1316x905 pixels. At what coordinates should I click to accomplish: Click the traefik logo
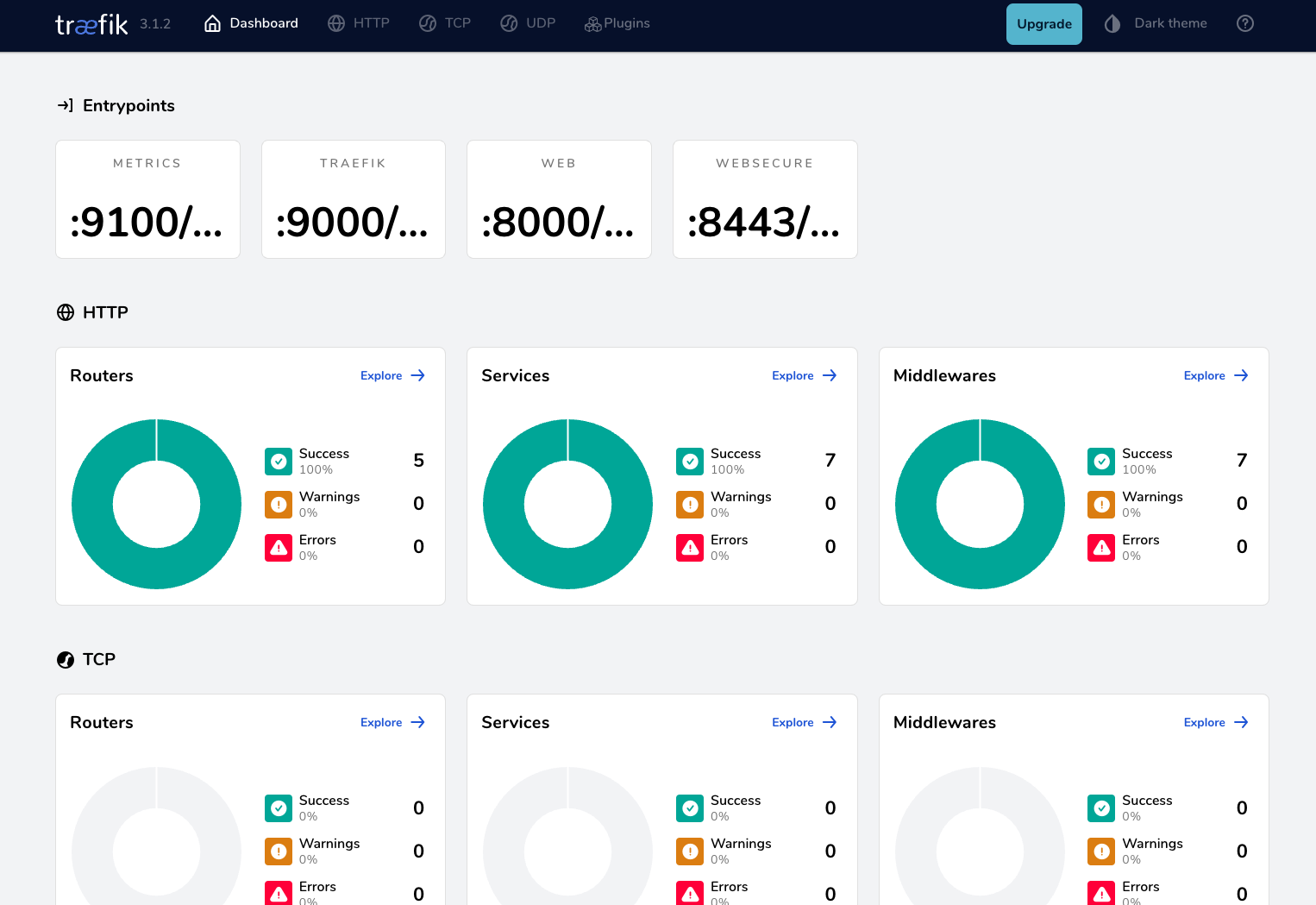91,24
